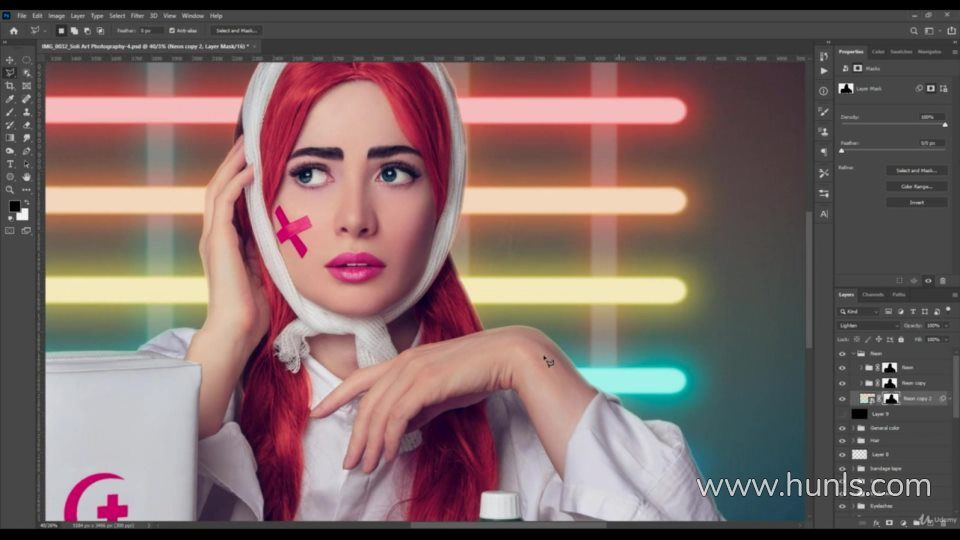Switch to the Channels tab
The width and height of the screenshot is (960, 540).
click(872, 295)
